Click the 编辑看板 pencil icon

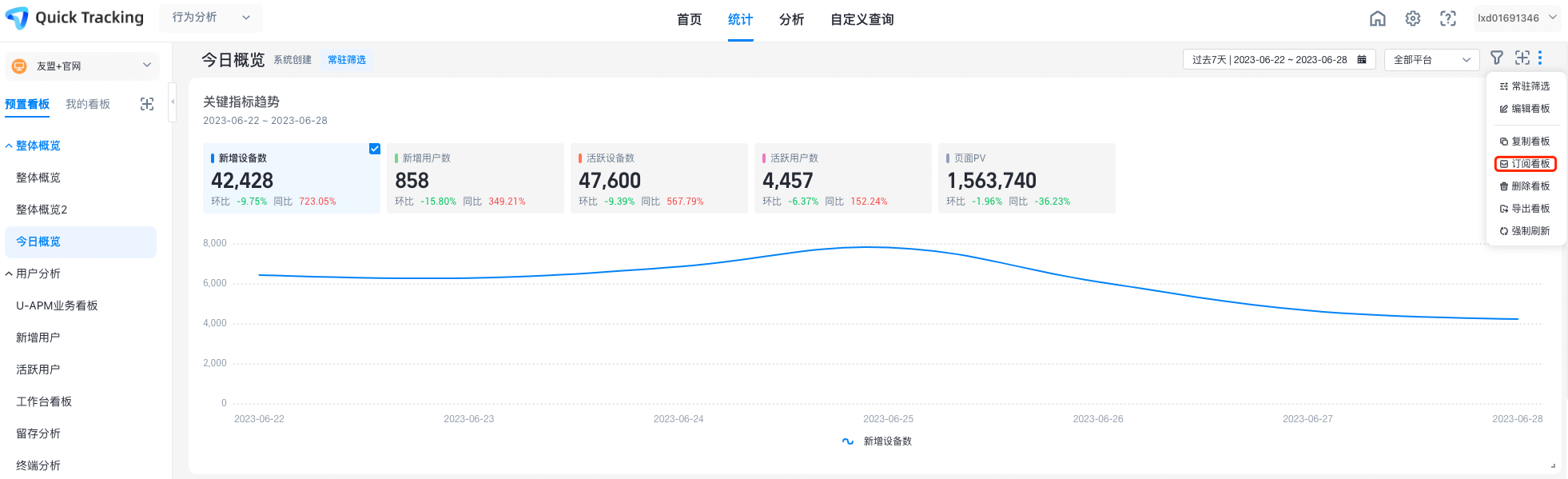1504,109
